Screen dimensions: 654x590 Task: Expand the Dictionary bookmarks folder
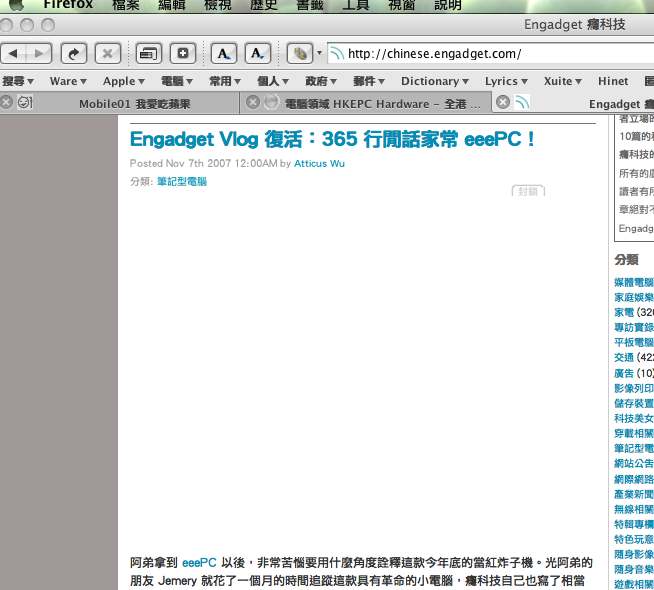pyautogui.click(x=435, y=81)
